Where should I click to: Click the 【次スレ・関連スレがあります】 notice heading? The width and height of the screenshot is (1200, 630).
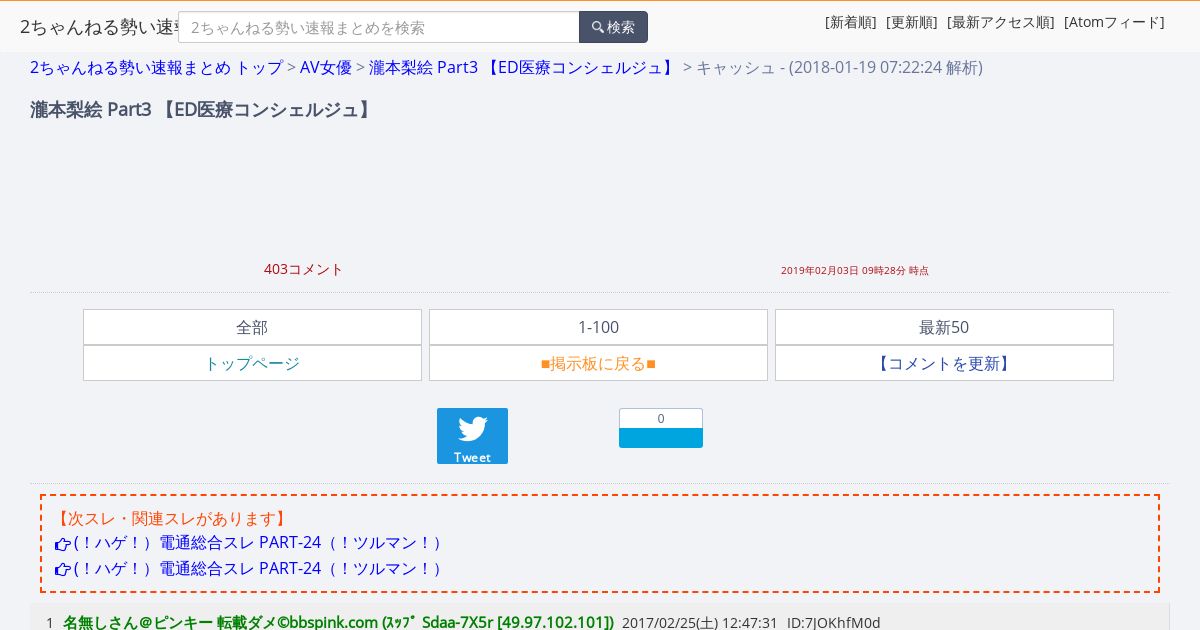click(171, 518)
